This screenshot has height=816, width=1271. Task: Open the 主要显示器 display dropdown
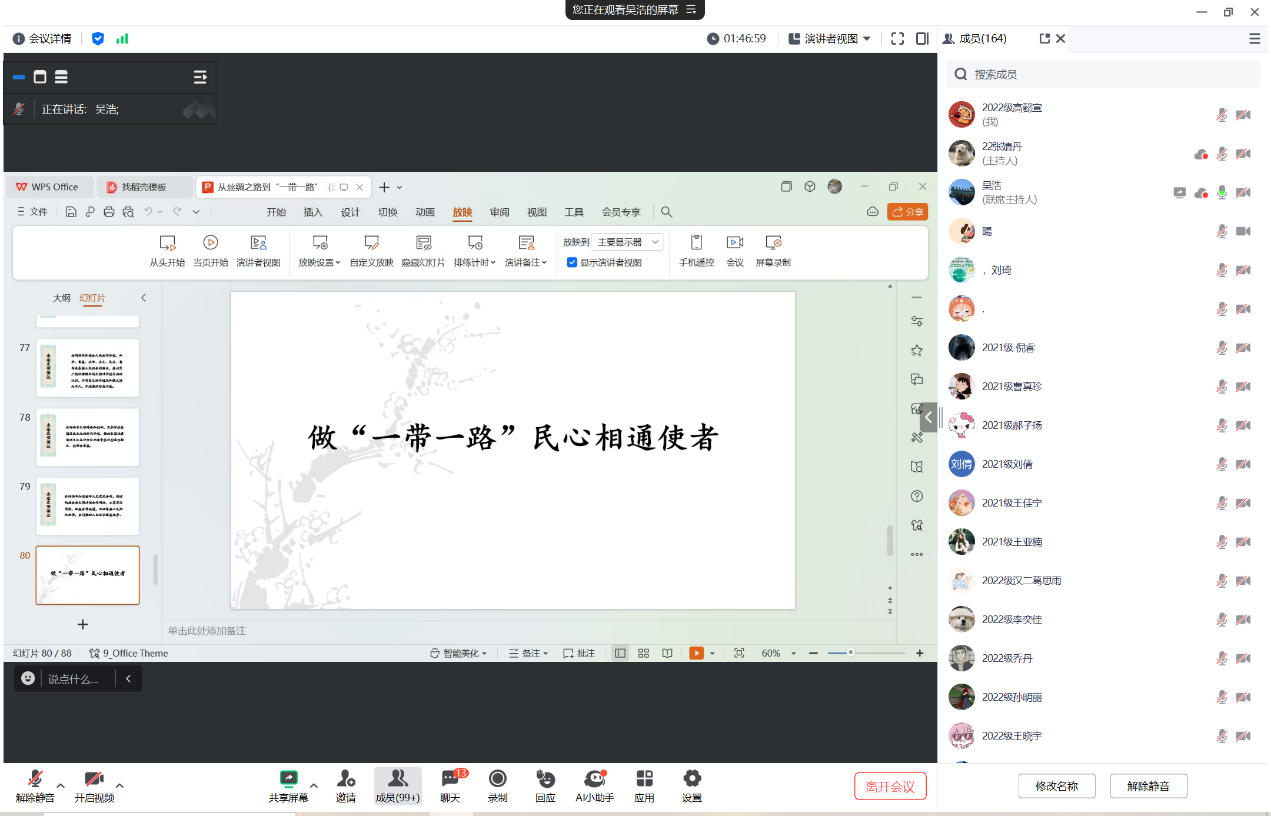(x=627, y=242)
